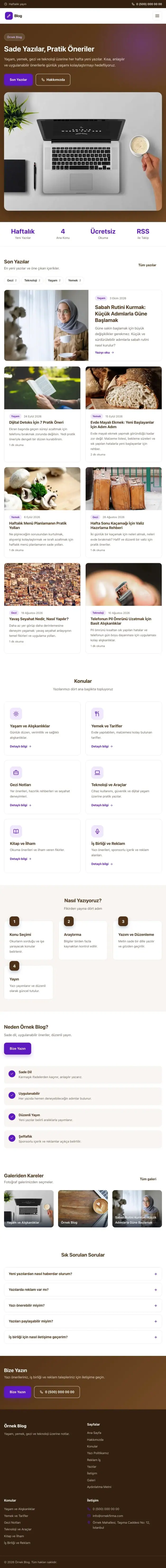Open Detaylı bilgi under Kitap ve İlham
This screenshot has width=166, height=1568.
pos(20,859)
